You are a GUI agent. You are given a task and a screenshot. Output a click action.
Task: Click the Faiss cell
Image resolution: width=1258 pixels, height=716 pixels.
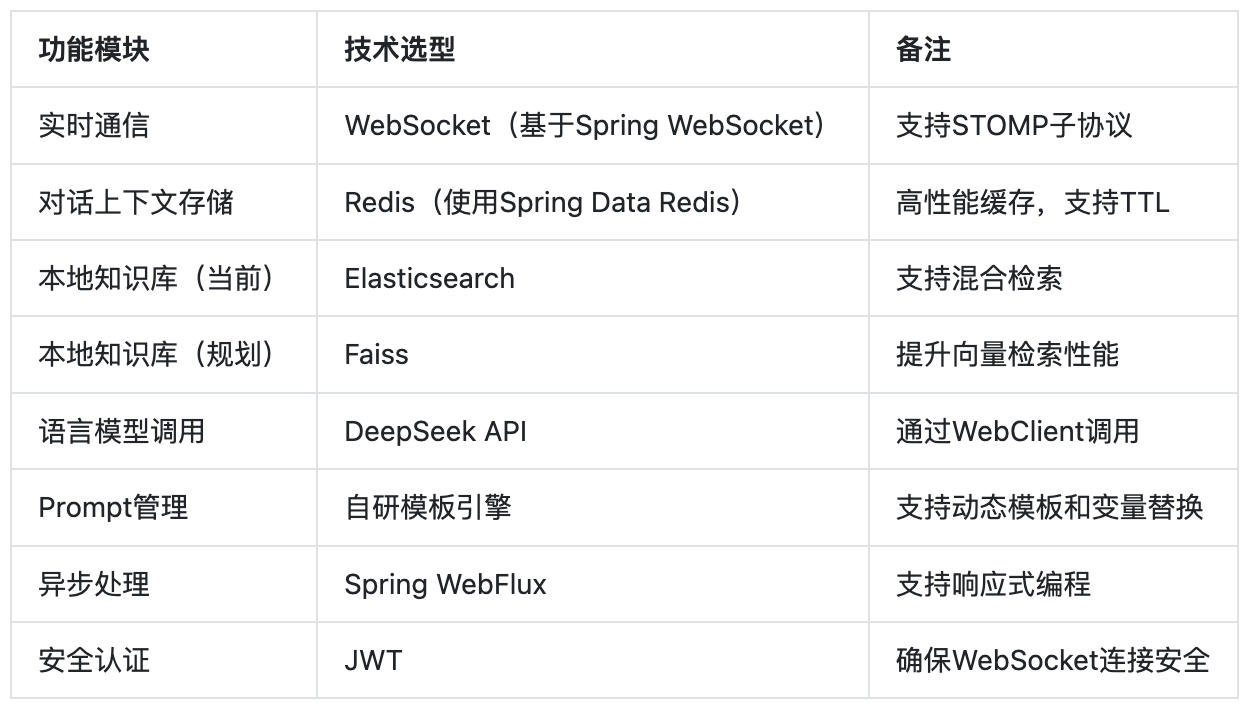click(376, 354)
